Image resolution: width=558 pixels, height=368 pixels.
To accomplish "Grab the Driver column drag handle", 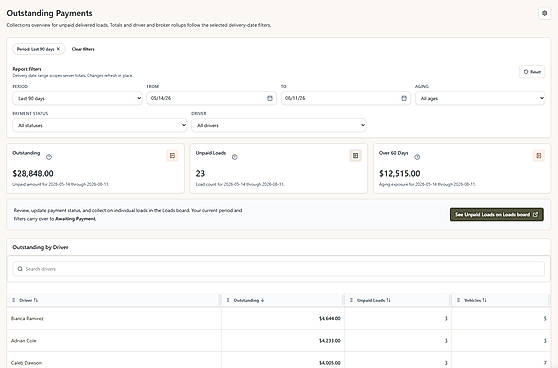I will click(14, 300).
